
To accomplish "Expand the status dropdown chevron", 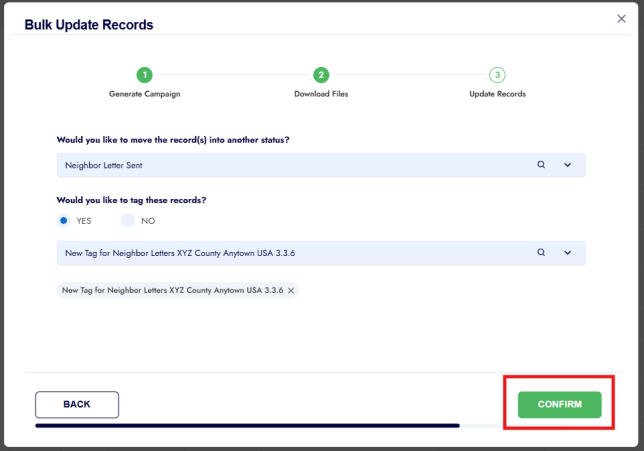I will click(567, 165).
